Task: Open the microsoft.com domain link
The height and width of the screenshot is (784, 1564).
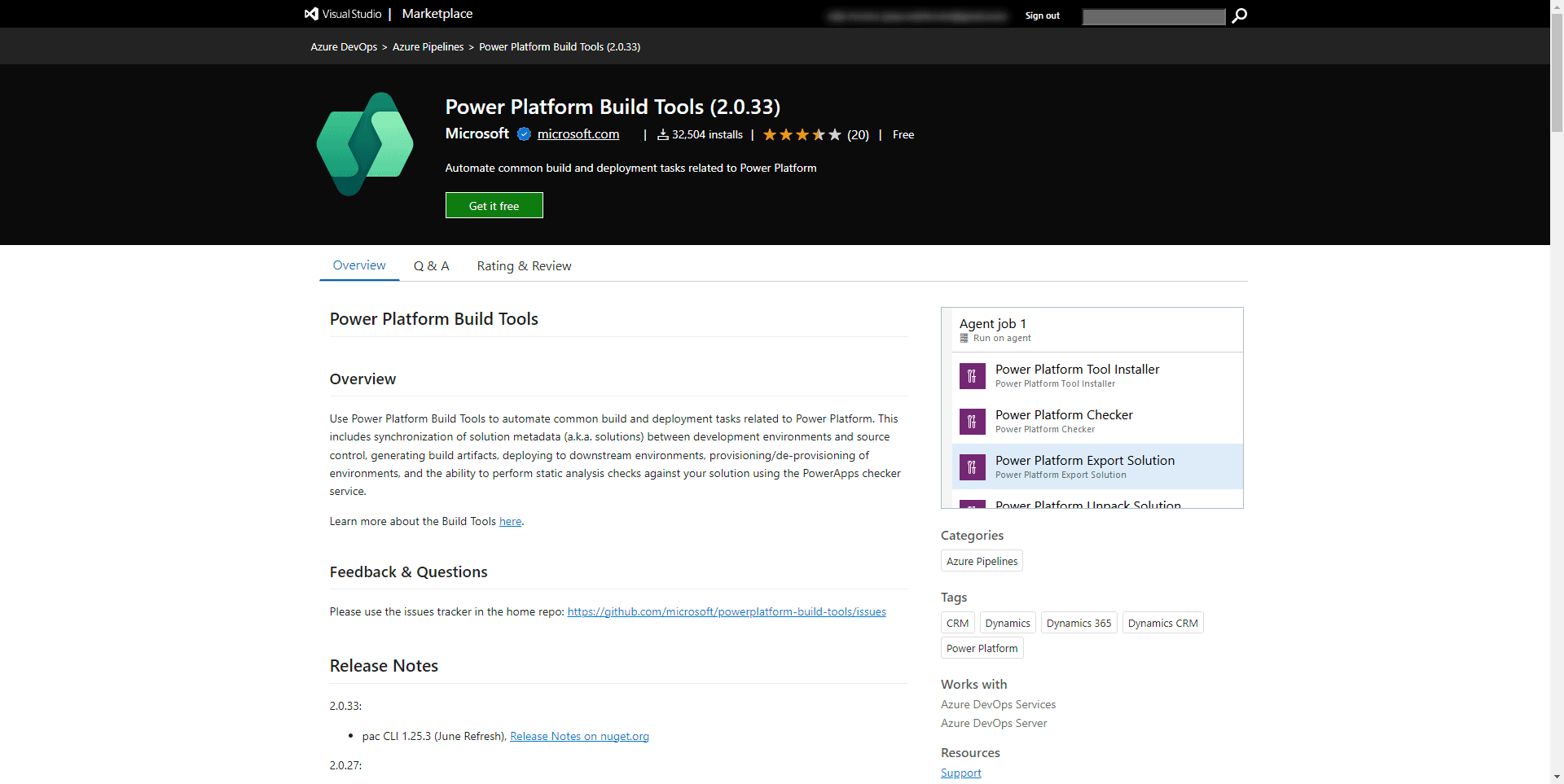Action: pyautogui.click(x=578, y=134)
